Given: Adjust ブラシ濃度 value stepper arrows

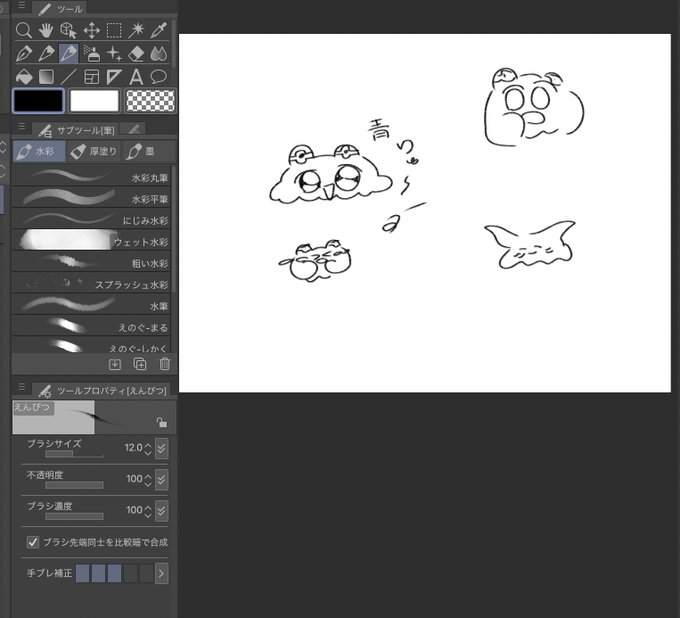Looking at the screenshot, I should point(148,511).
